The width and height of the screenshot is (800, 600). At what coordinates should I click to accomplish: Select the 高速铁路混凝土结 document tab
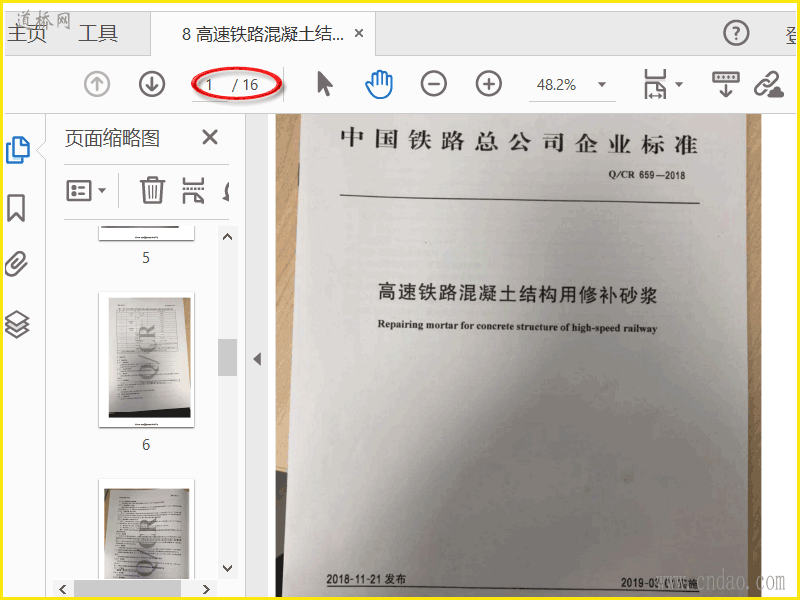point(263,34)
